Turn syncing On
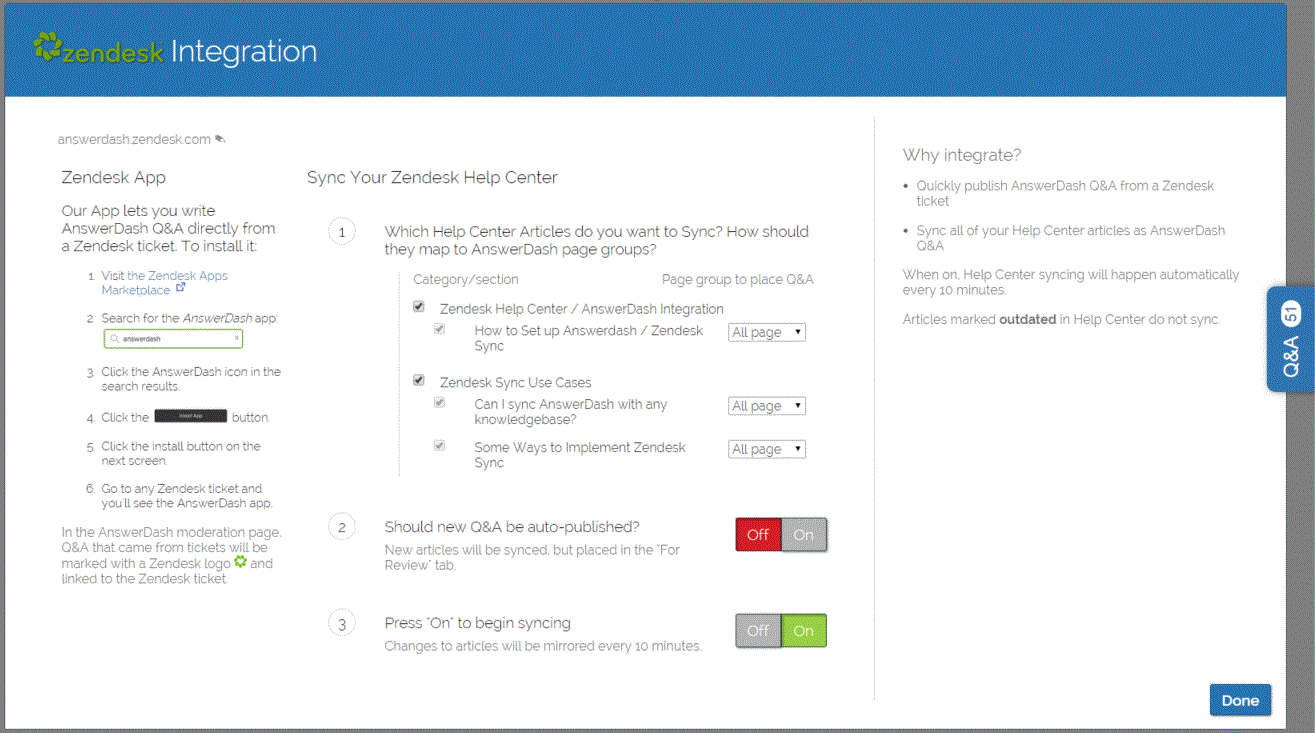The width and height of the screenshot is (1315, 733). click(x=804, y=631)
